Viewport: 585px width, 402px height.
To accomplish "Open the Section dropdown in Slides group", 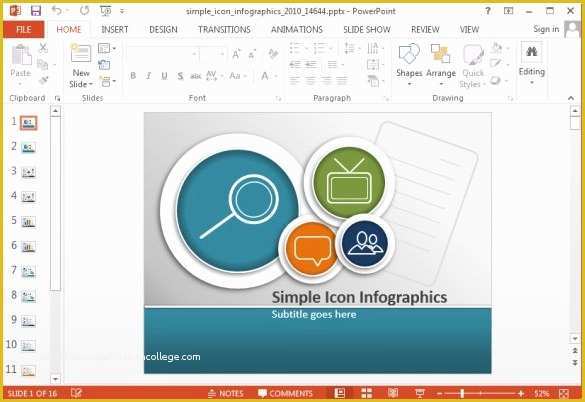I will (x=107, y=81).
